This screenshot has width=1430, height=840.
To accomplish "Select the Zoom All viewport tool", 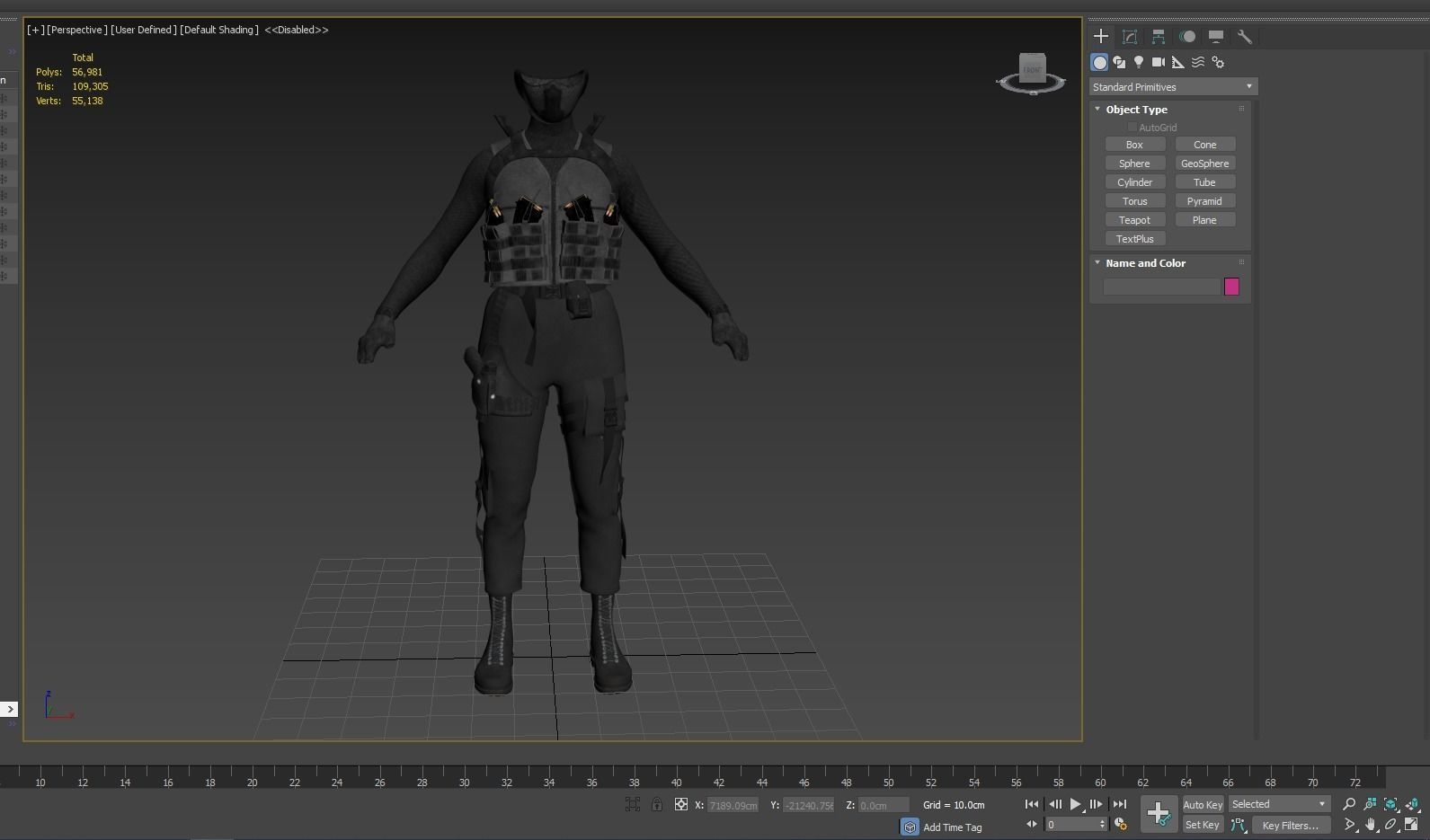I will (x=1370, y=804).
